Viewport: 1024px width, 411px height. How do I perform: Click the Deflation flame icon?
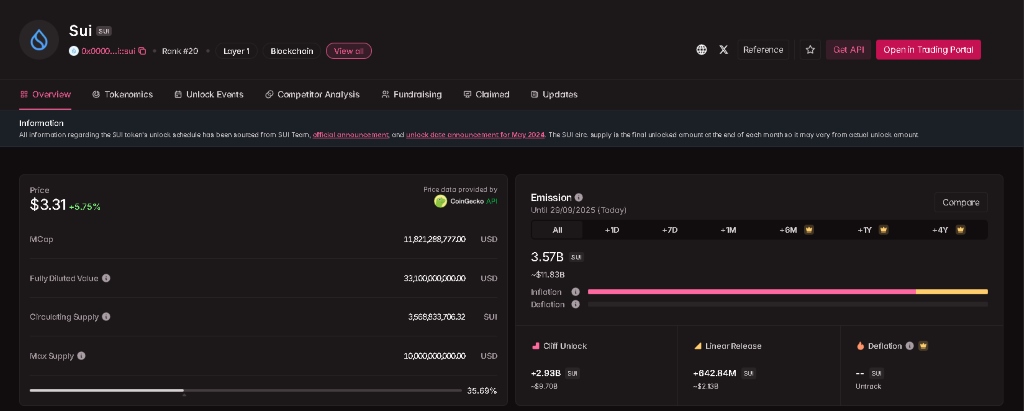pos(860,346)
